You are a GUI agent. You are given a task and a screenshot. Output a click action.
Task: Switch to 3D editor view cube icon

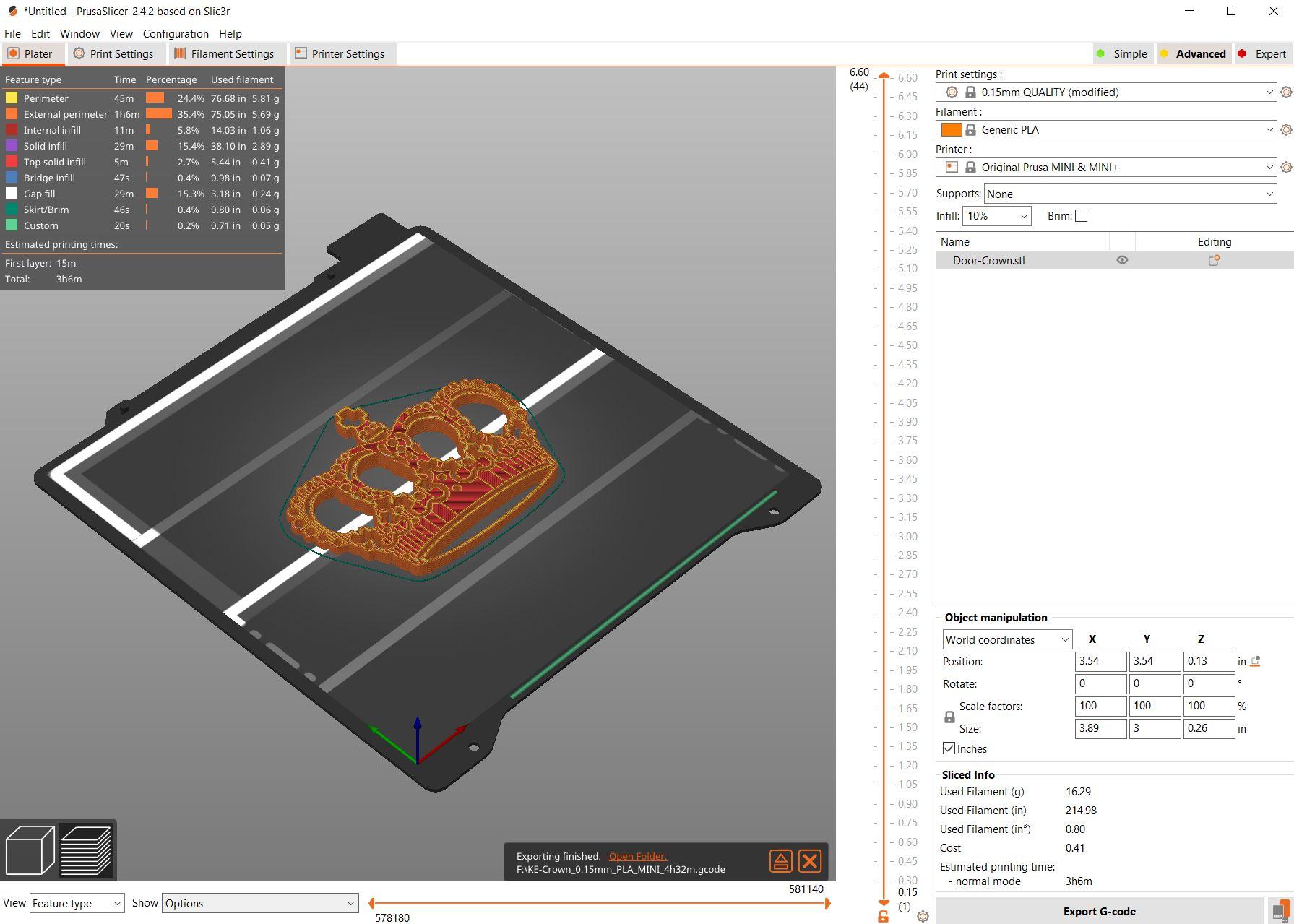(30, 850)
